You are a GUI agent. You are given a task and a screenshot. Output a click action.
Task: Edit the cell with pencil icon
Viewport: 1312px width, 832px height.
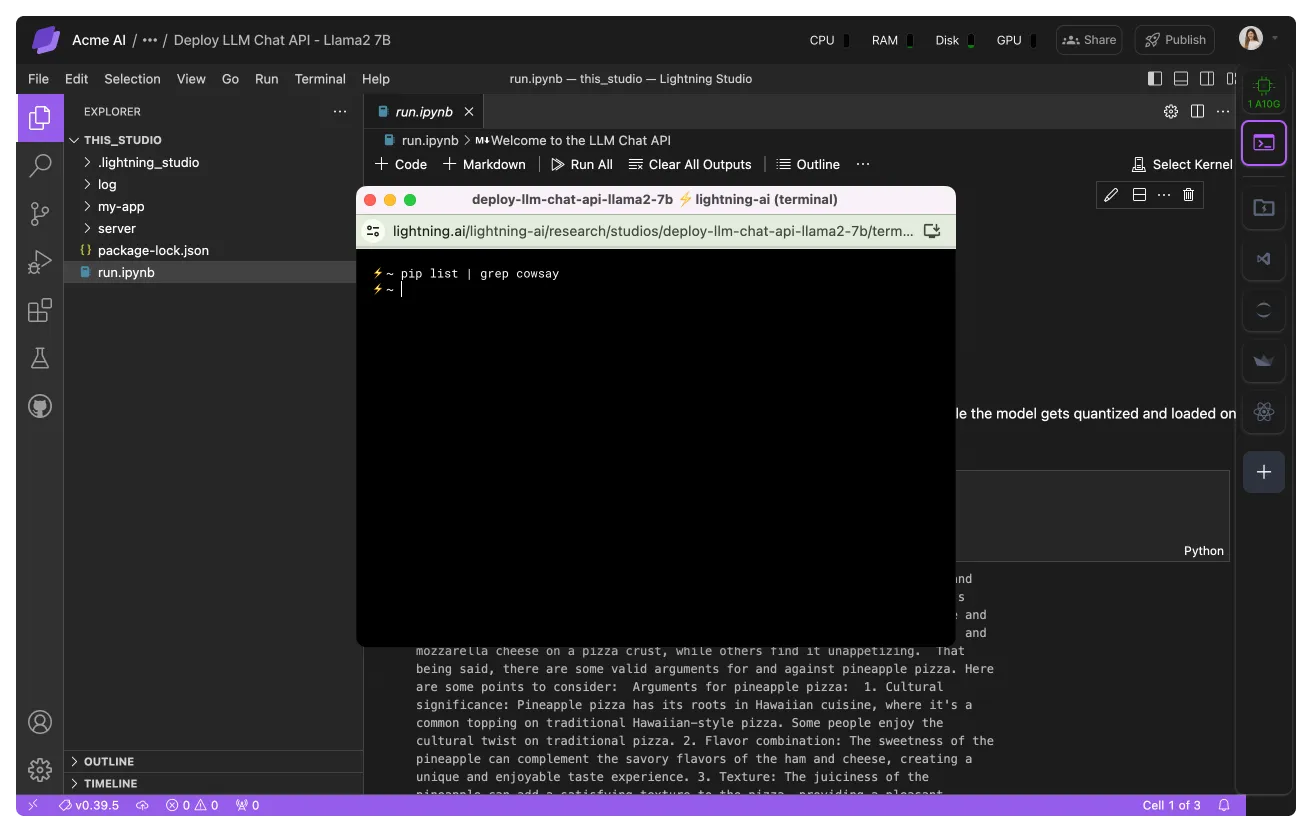coord(1110,195)
